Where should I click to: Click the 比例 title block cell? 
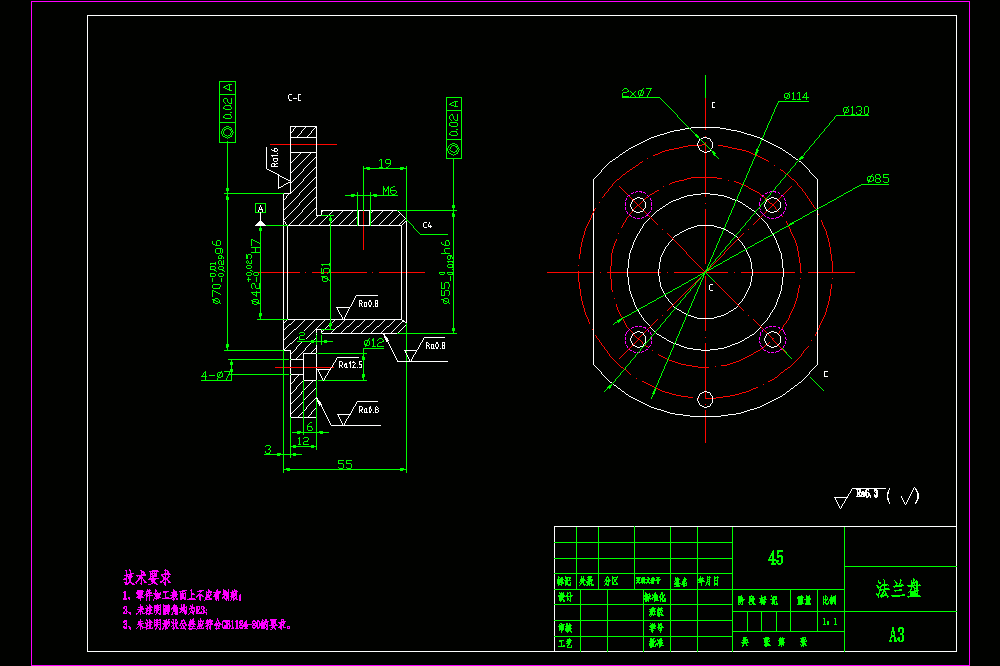829,600
